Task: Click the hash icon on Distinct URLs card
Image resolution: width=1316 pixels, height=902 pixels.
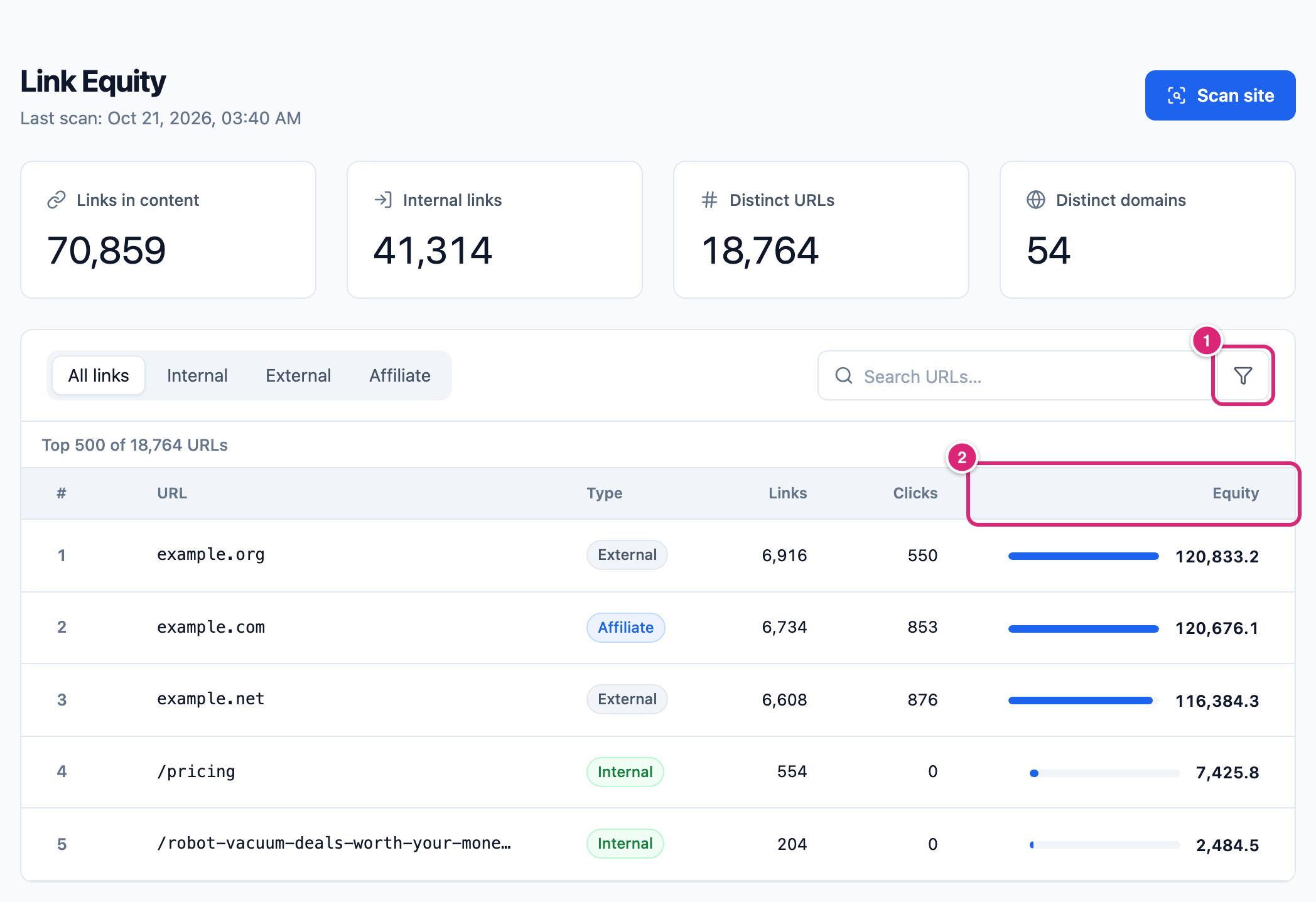Action: [x=709, y=200]
